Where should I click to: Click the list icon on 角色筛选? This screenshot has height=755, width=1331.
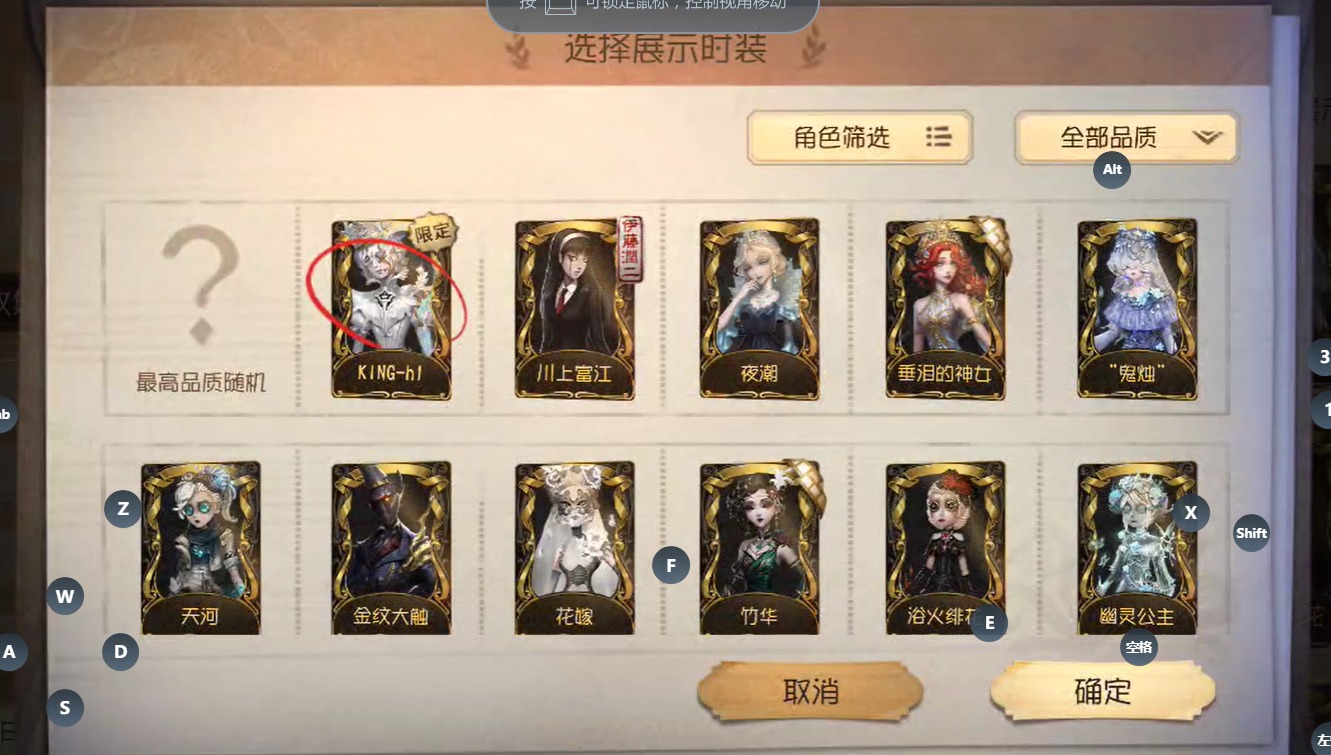(x=938, y=137)
